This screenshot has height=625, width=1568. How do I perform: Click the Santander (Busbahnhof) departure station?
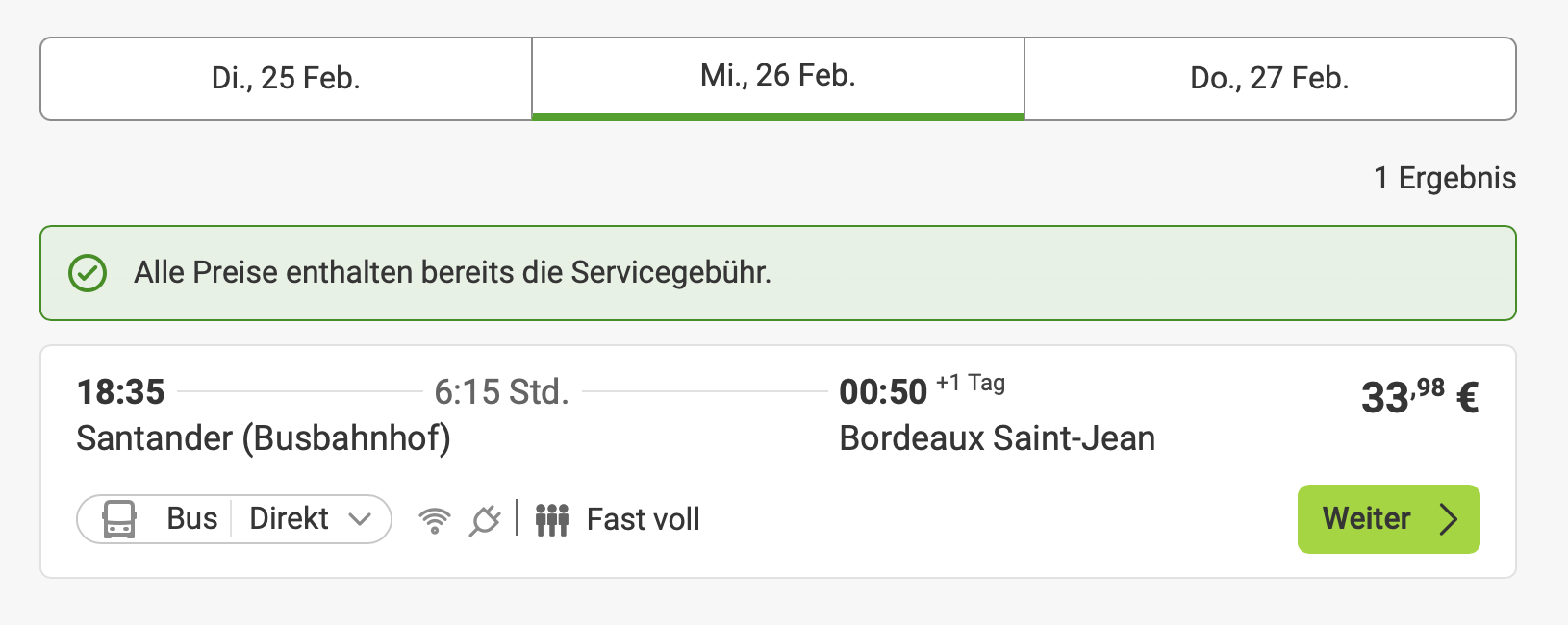[x=264, y=438]
